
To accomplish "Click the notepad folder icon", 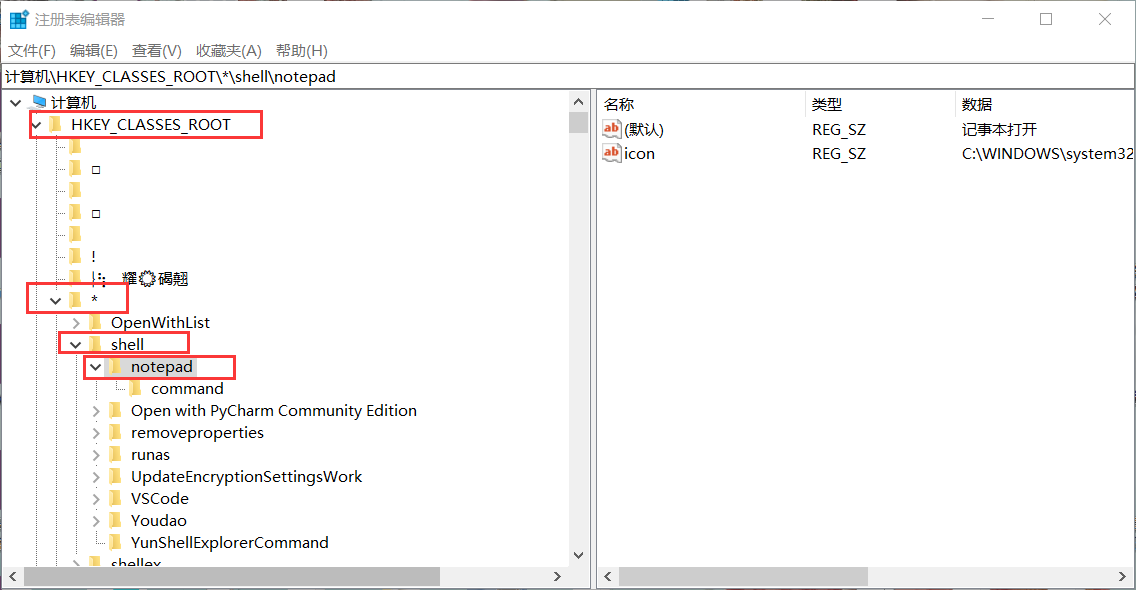I will point(115,367).
